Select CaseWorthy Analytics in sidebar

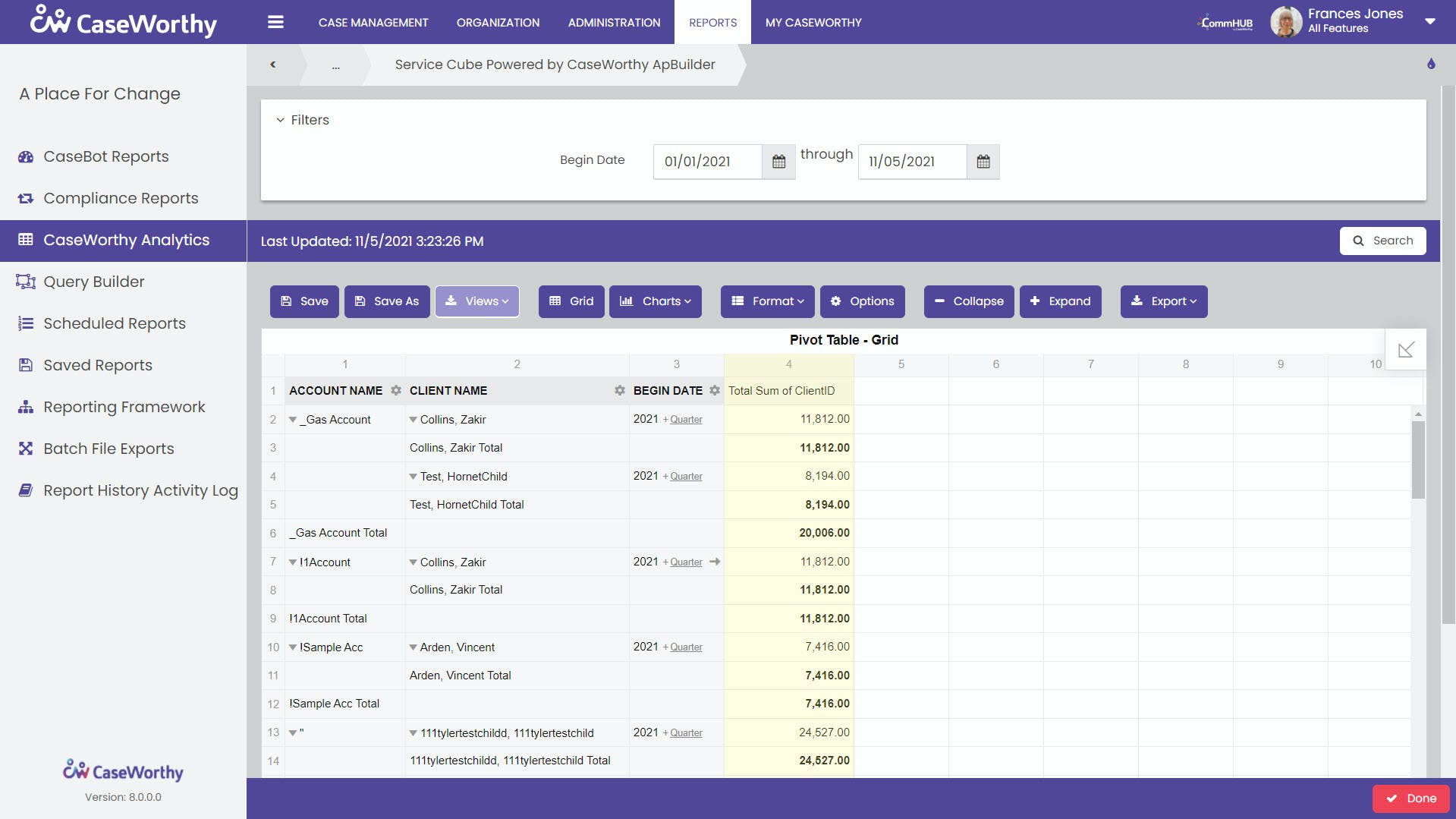pyautogui.click(x=123, y=241)
